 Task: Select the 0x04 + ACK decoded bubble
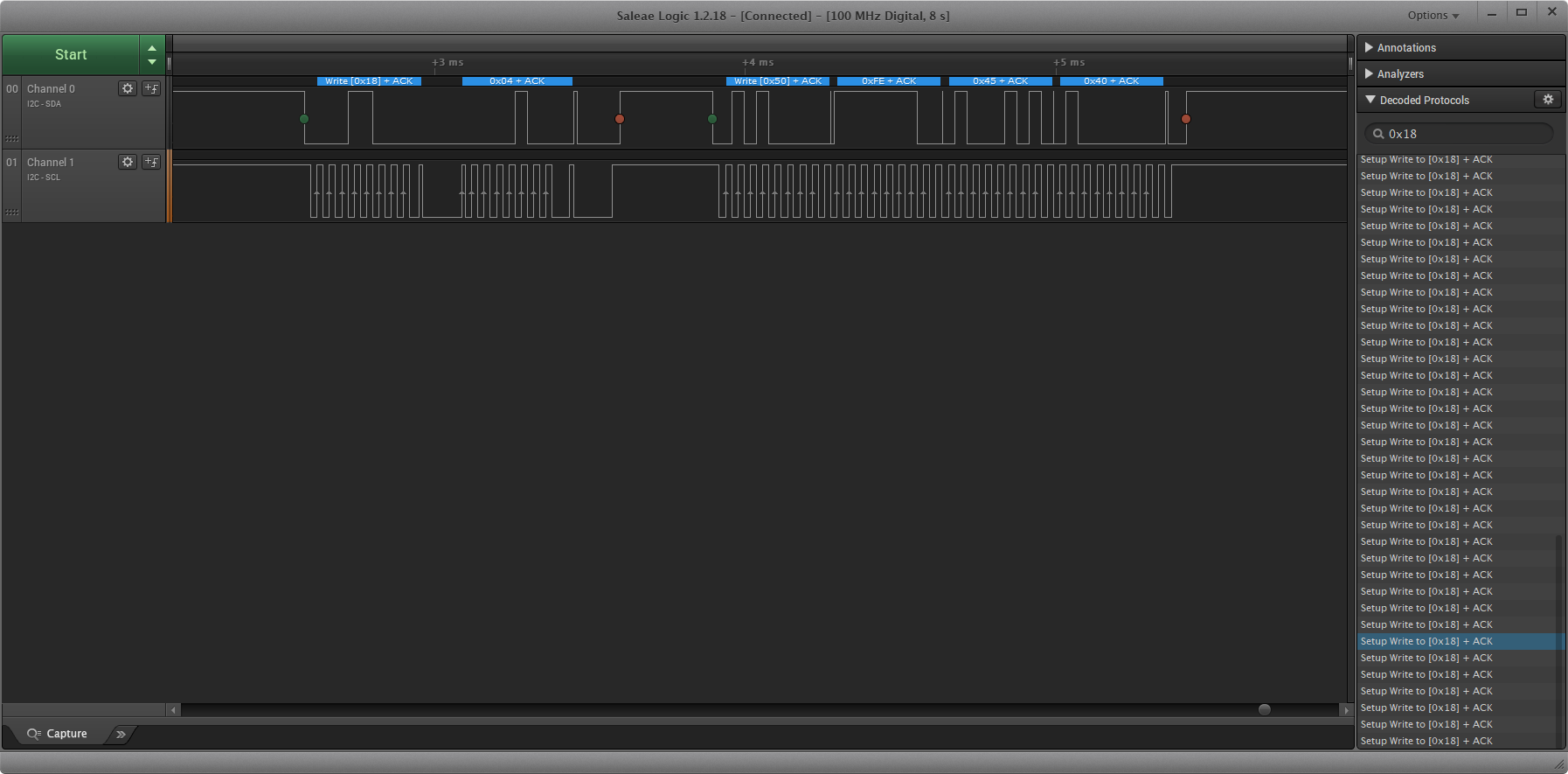click(517, 81)
